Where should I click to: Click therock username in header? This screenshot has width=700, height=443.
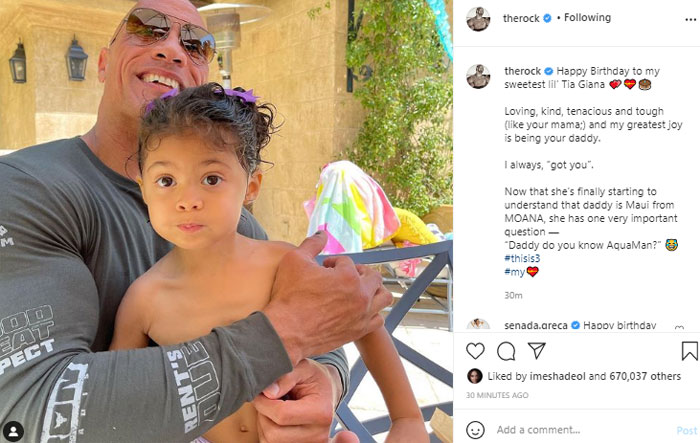[521, 18]
